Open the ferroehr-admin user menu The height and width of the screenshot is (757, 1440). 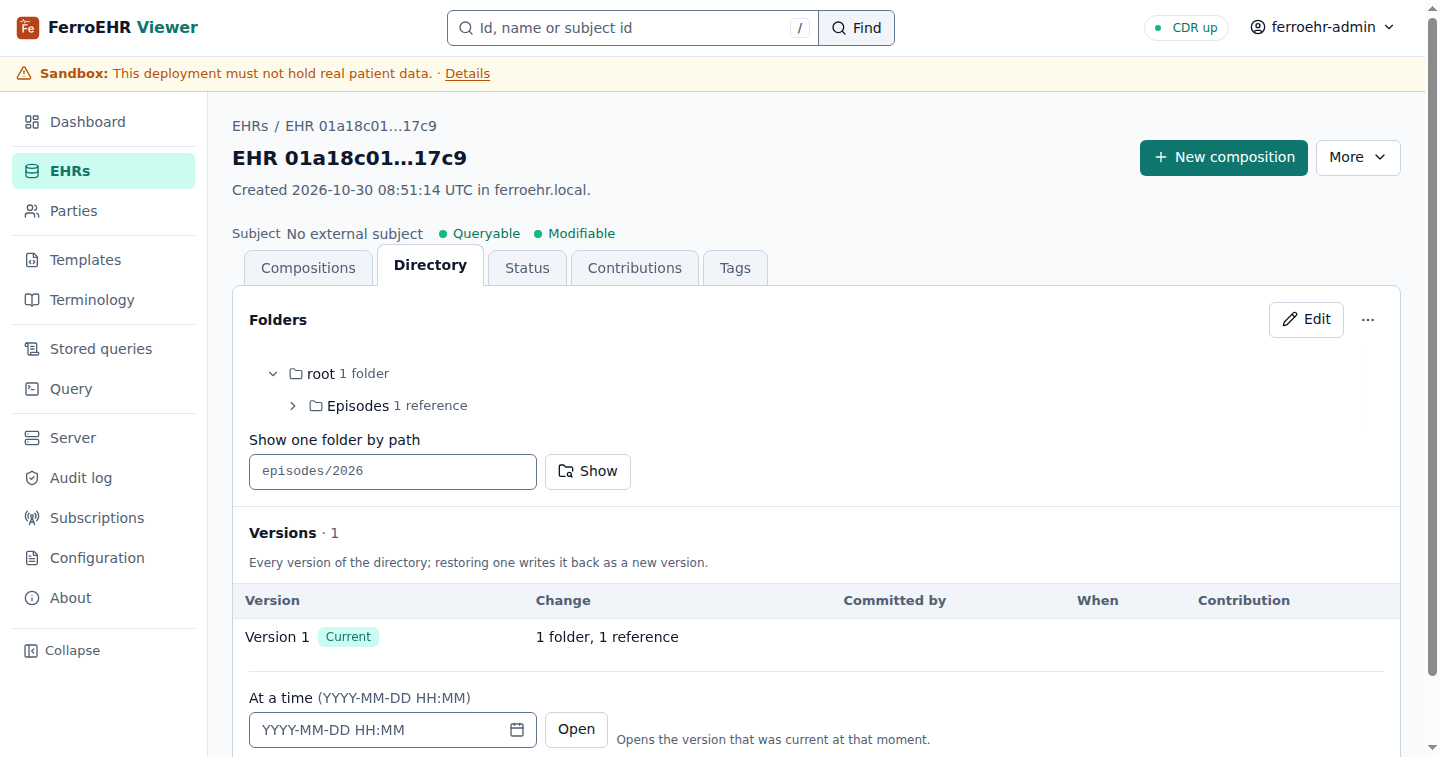click(1322, 28)
